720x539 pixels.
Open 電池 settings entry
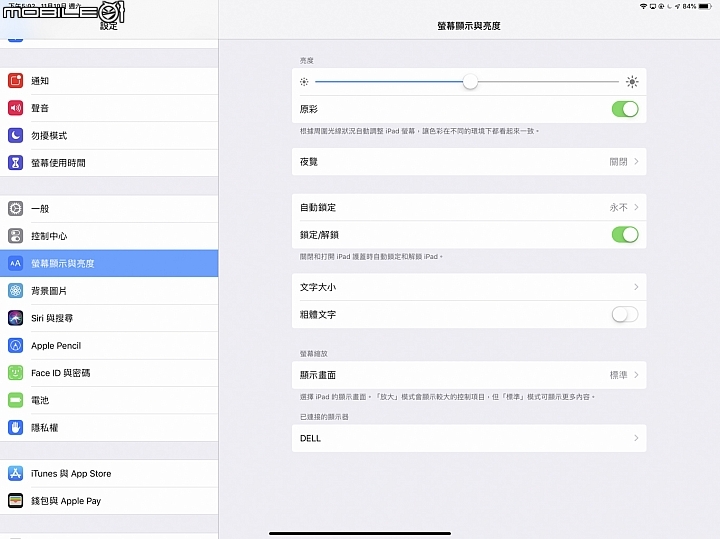tap(109, 400)
